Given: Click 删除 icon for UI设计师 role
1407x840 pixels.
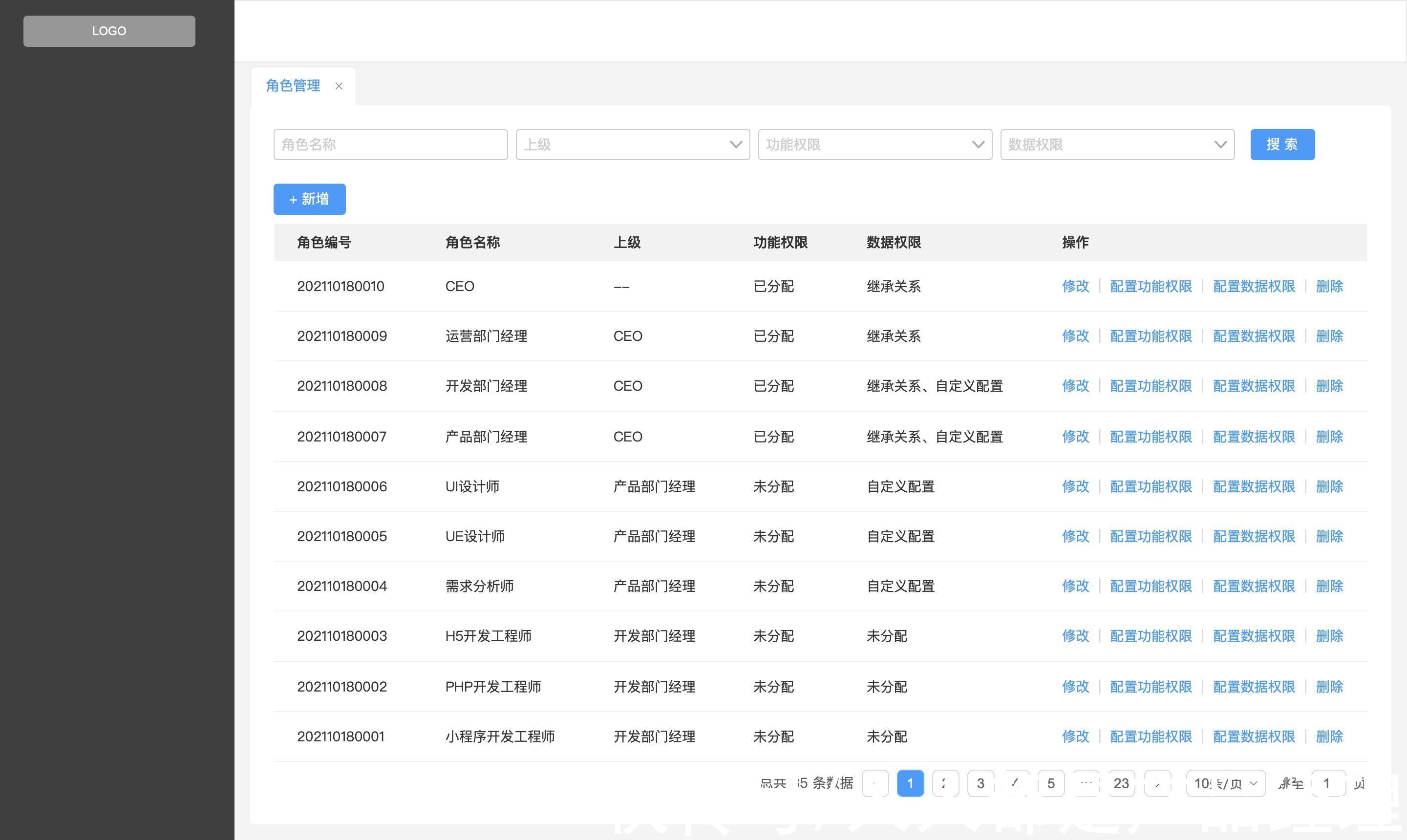Looking at the screenshot, I should tap(1330, 486).
